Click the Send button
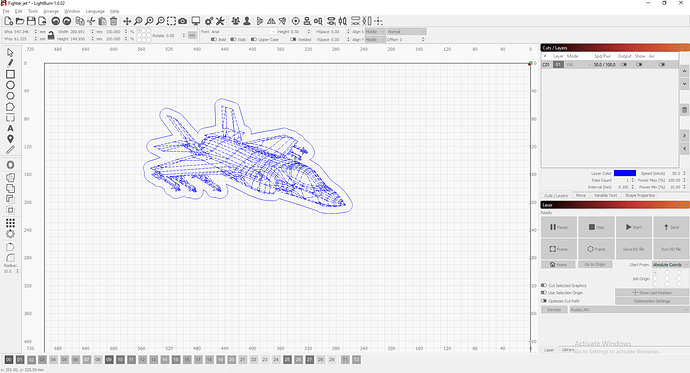 [672, 227]
